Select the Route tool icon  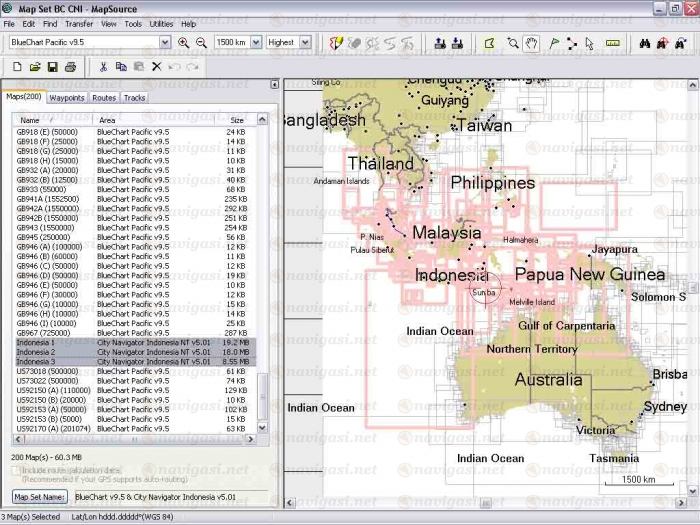tap(571, 43)
